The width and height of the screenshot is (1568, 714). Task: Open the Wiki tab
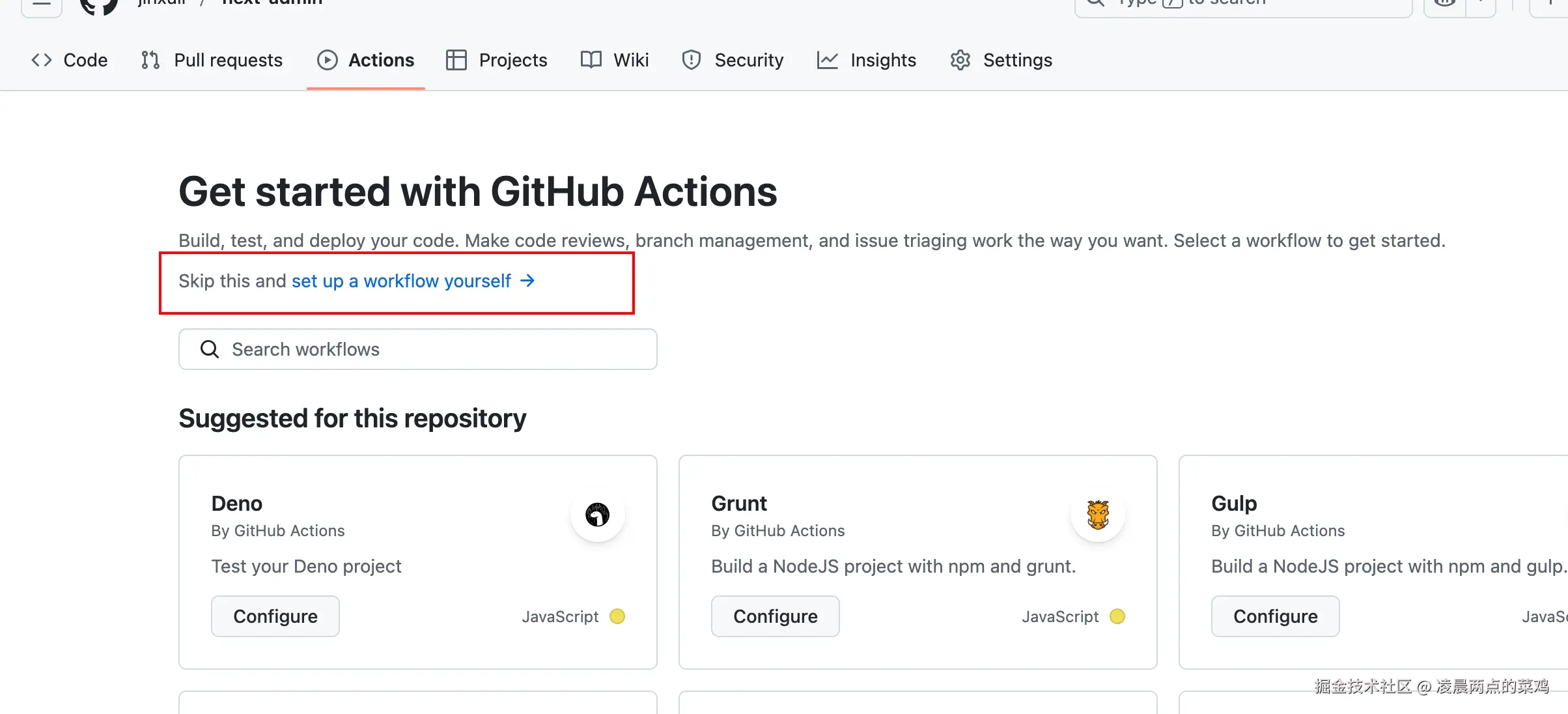click(615, 60)
